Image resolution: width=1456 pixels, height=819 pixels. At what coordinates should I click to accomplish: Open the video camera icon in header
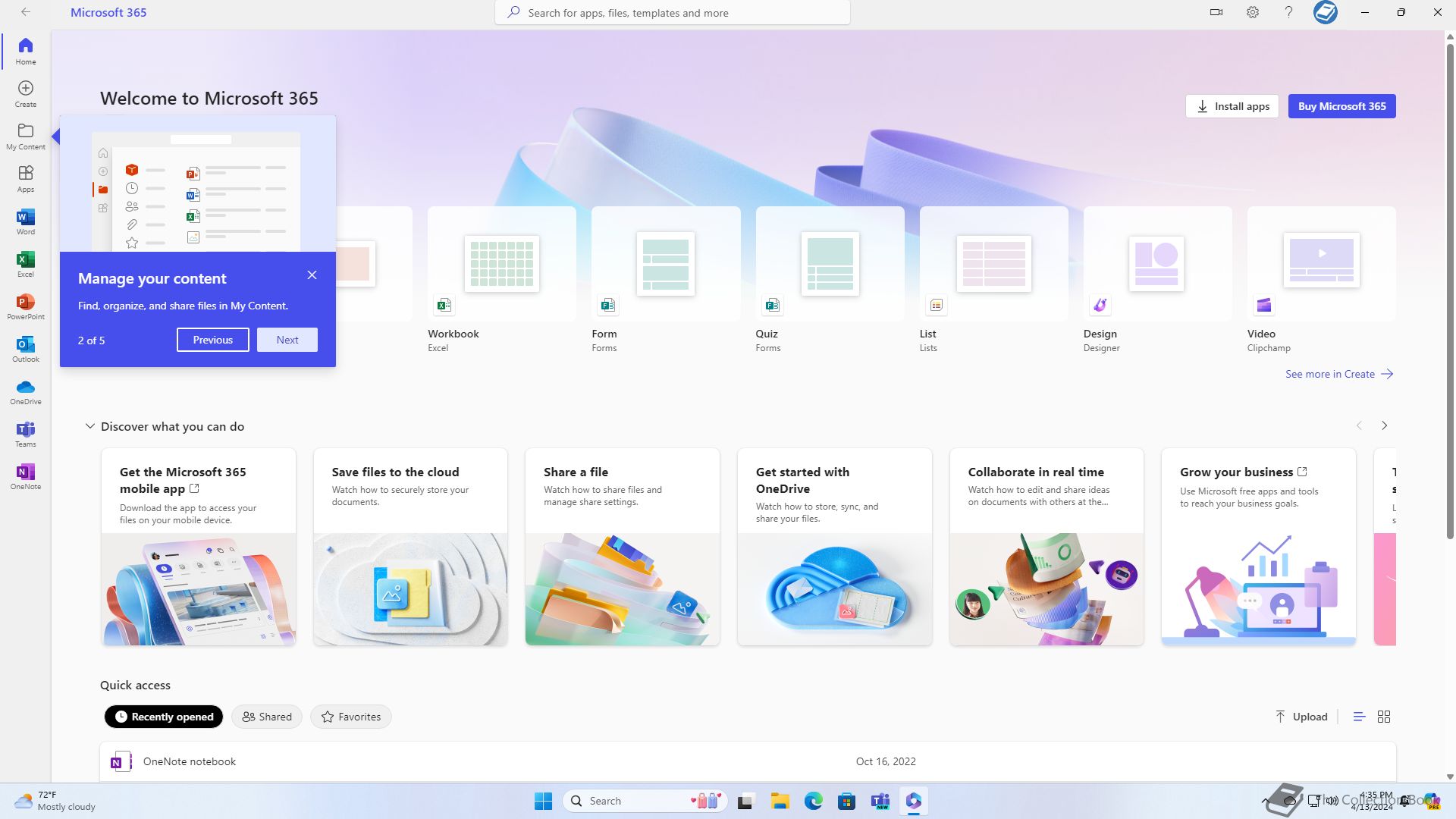pos(1216,12)
